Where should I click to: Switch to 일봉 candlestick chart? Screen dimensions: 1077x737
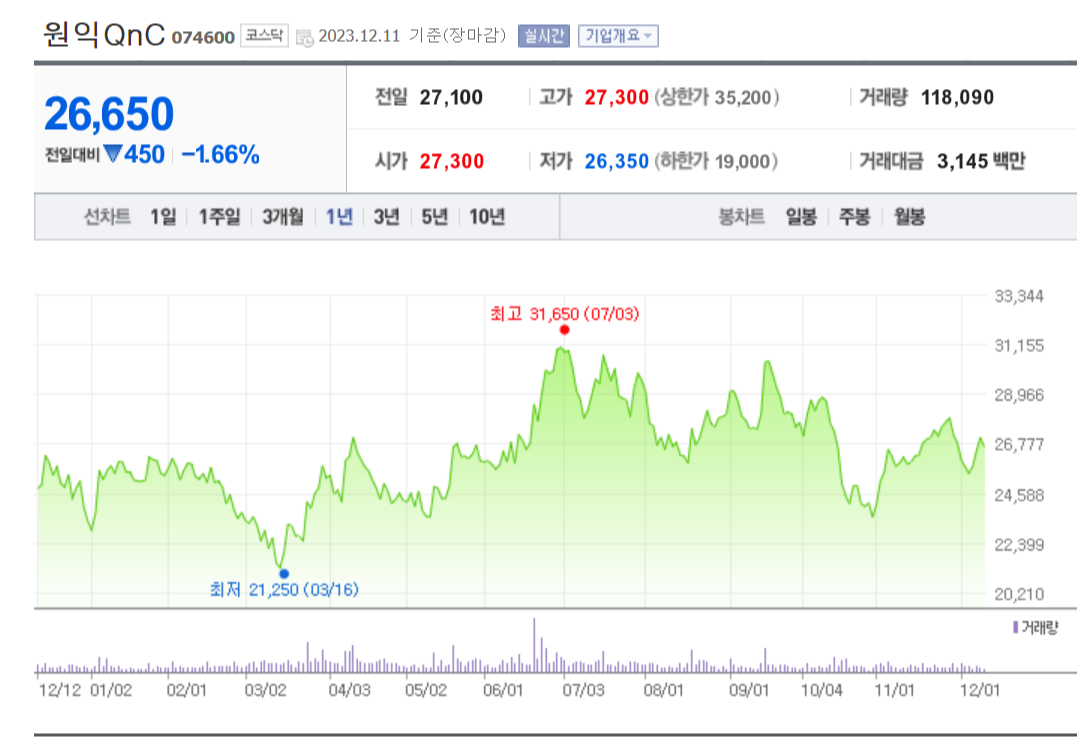801,217
